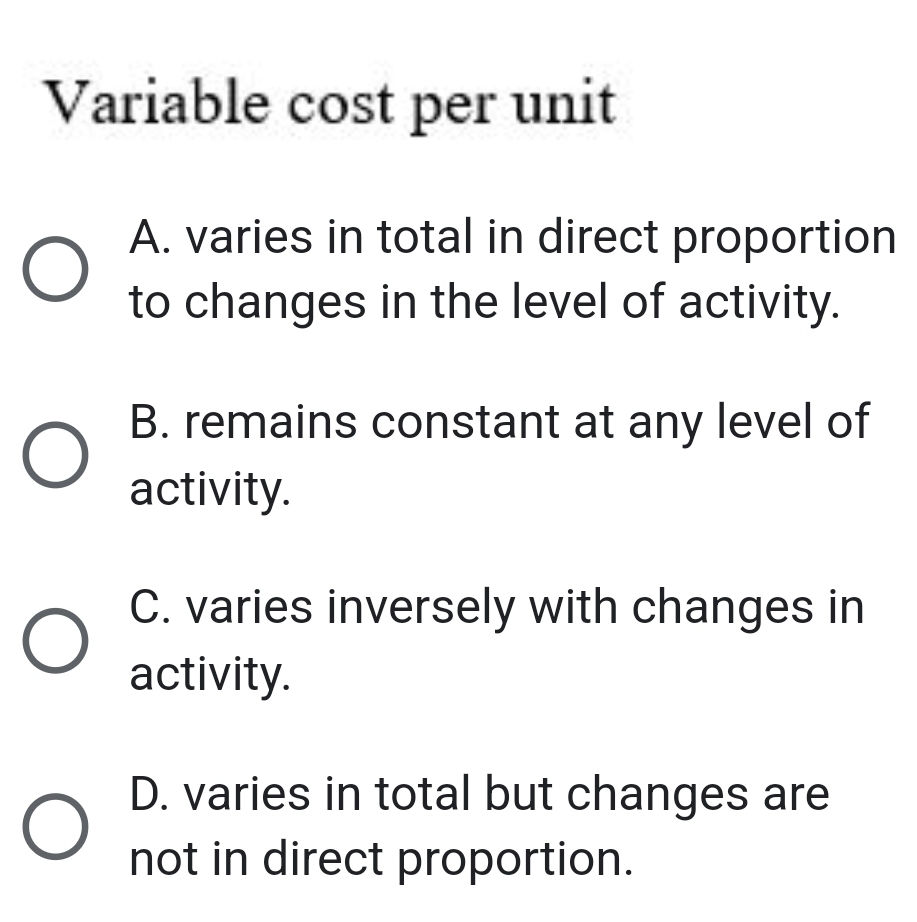Click the word "activity." under option B
The image size is (917, 922).
(x=211, y=490)
